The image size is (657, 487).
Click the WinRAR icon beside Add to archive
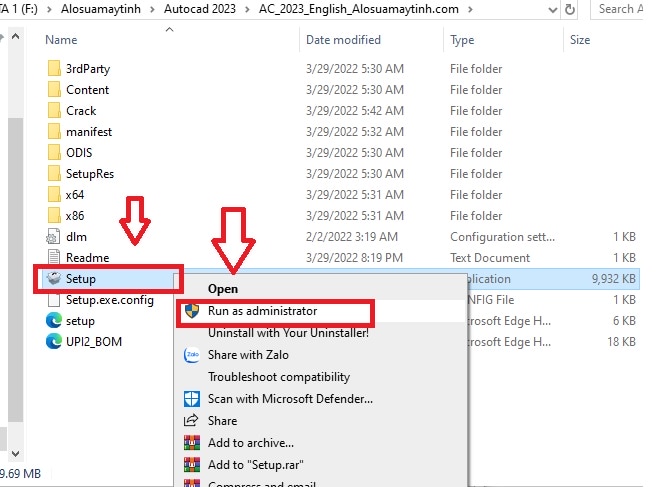pos(193,443)
